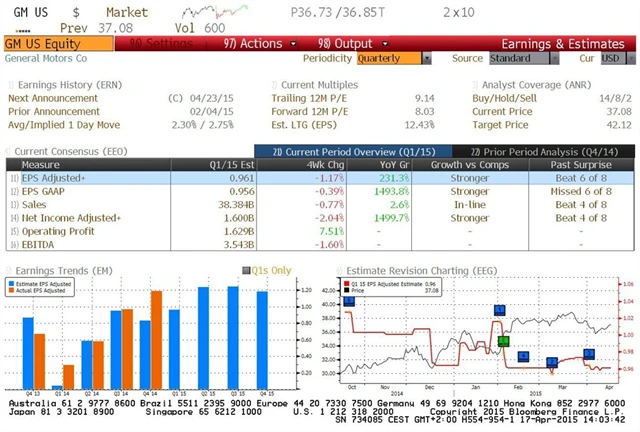This screenshot has height=432, width=640.
Task: Open the 90) Settings menu
Action: [153, 44]
